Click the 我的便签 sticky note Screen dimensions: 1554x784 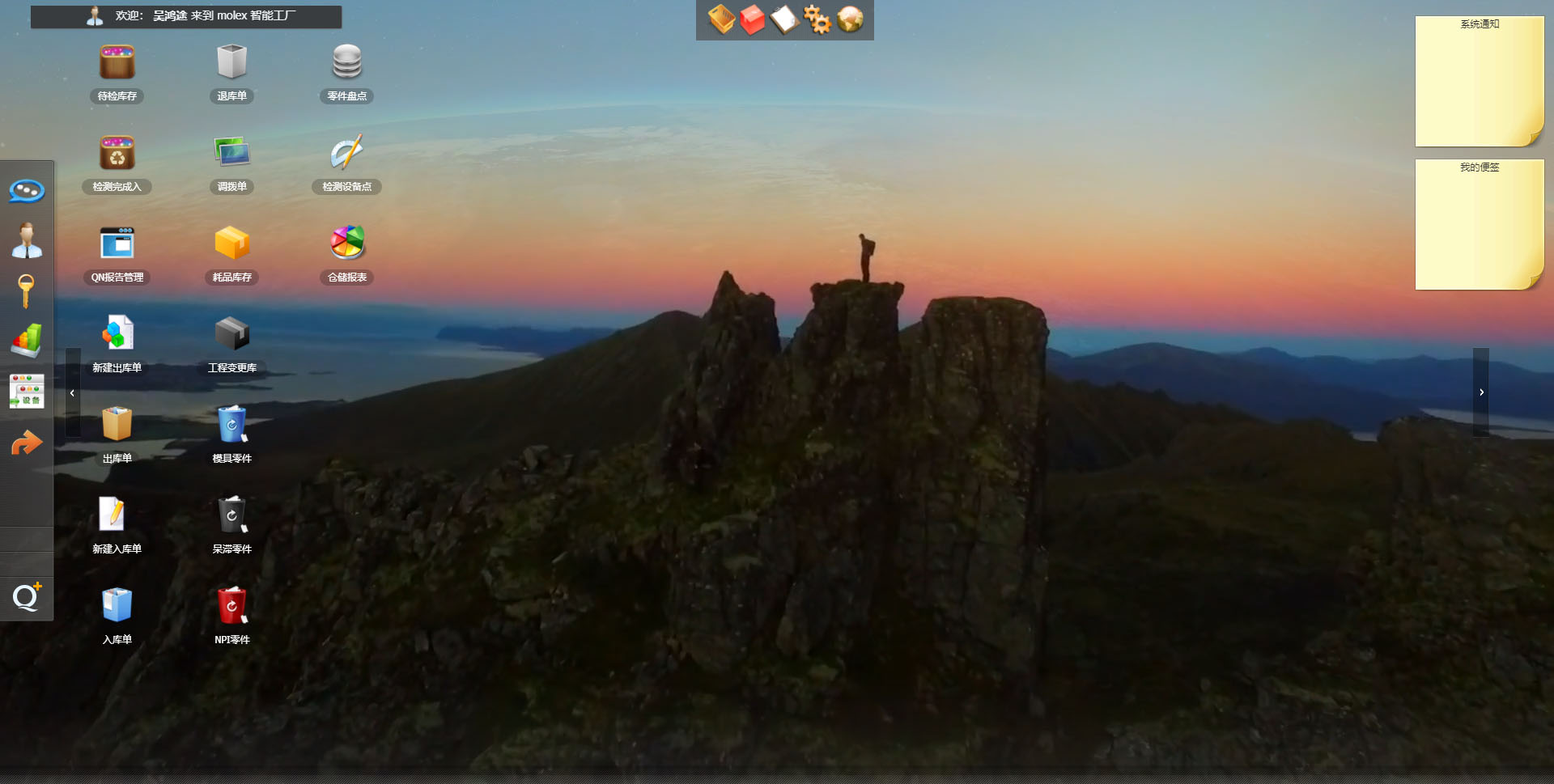pyautogui.click(x=1479, y=224)
